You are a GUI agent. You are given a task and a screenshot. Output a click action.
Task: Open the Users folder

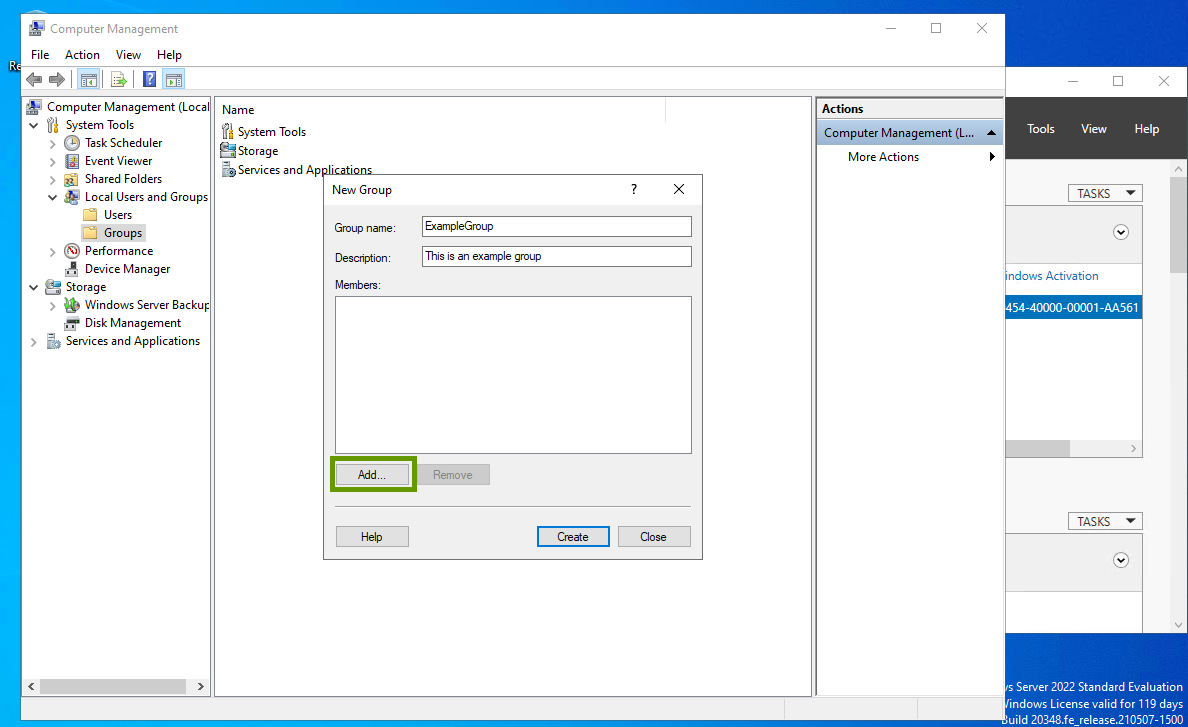90,215
